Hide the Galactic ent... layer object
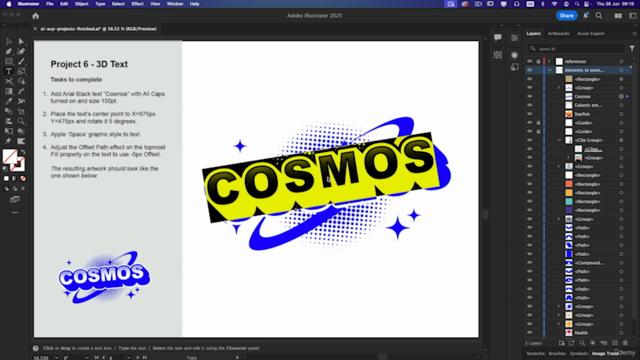The image size is (640, 360). [530, 105]
